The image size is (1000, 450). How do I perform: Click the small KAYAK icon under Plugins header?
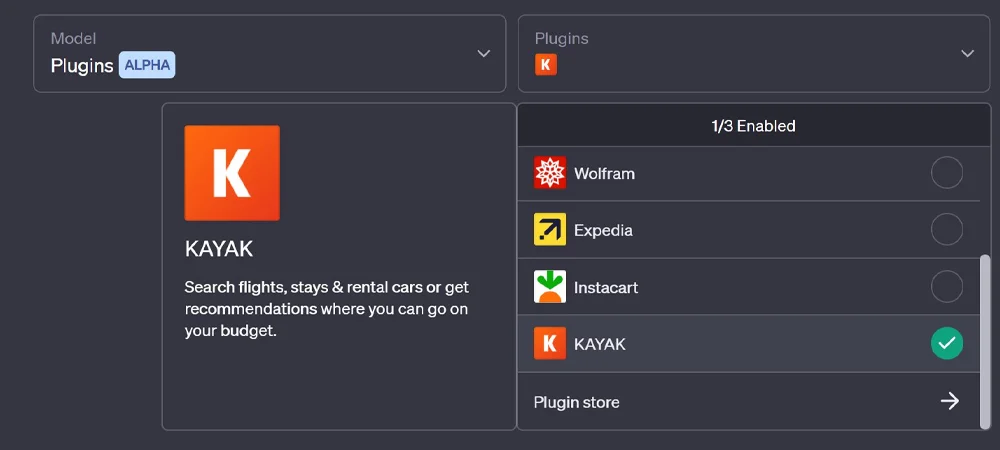point(546,64)
